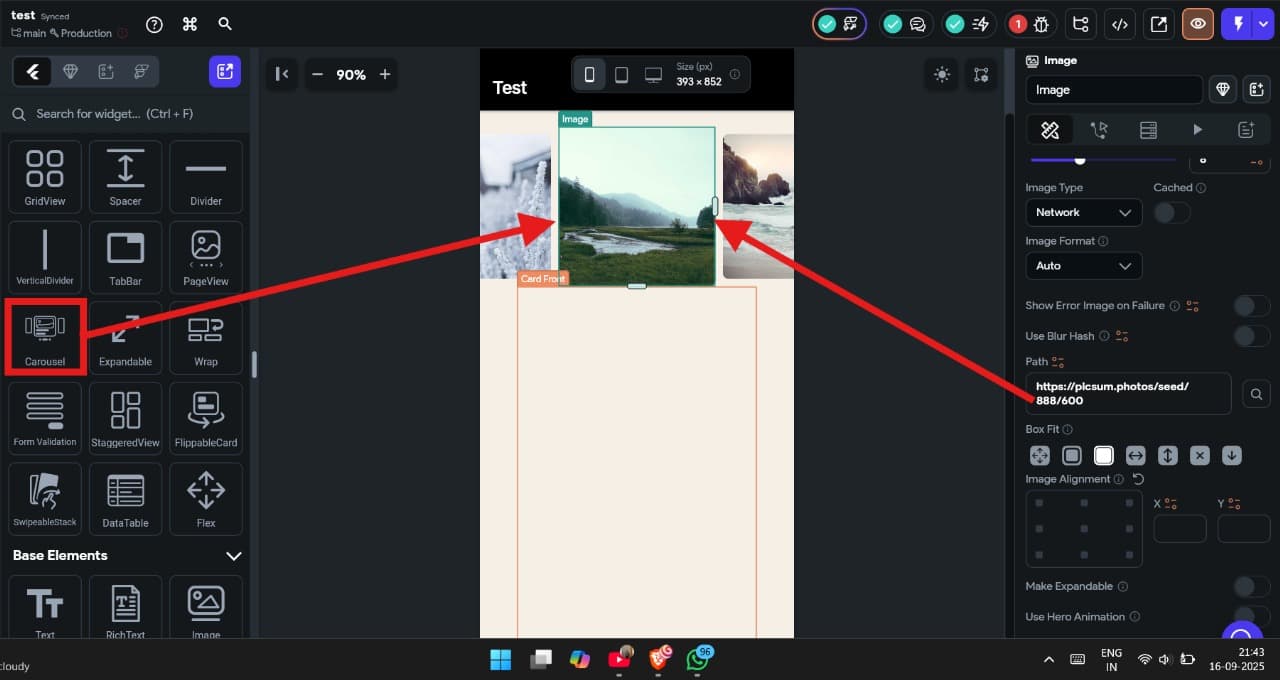Image resolution: width=1280 pixels, height=680 pixels.
Task: Choose the SwipeableStack widget
Action: point(45,498)
